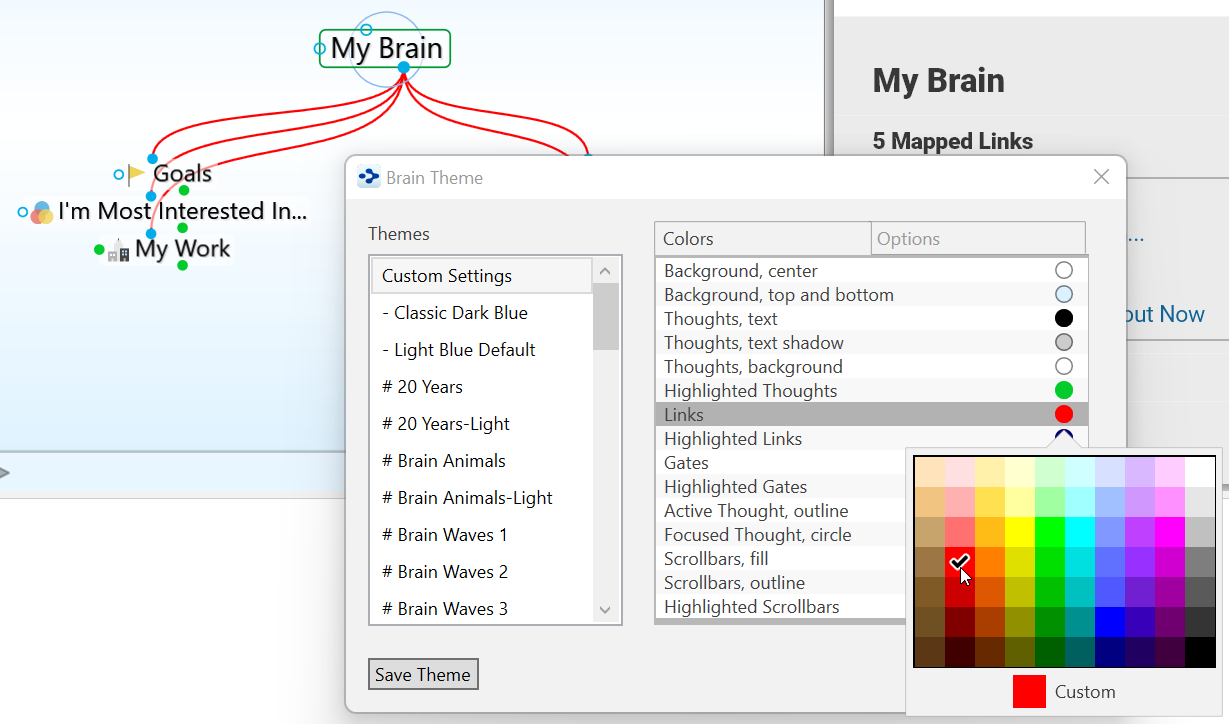Click the blue gate below My Brain thought
The width and height of the screenshot is (1229, 724).
pos(403,68)
